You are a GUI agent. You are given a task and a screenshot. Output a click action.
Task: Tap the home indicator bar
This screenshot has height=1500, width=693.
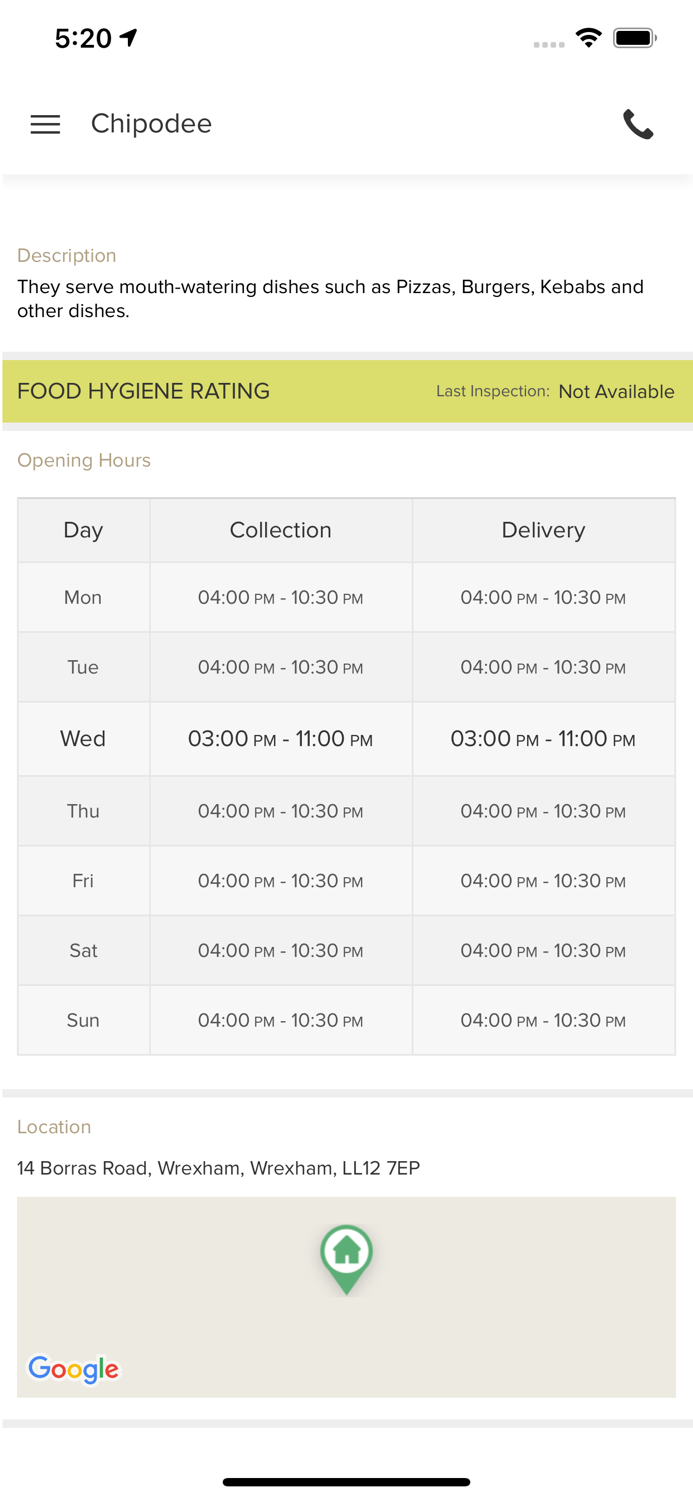click(346, 1482)
